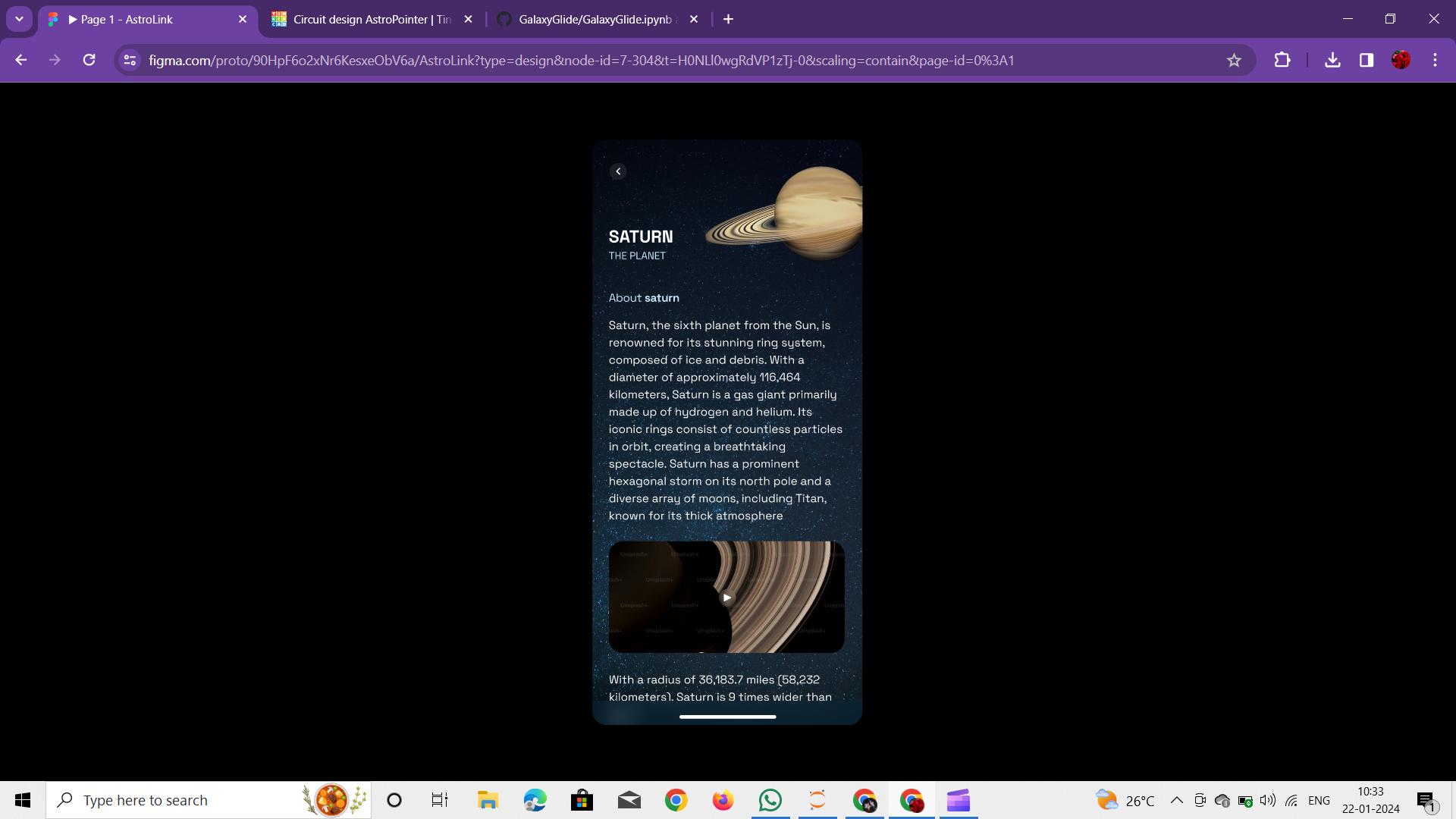The height and width of the screenshot is (819, 1456).
Task: Open Chrome three-dot menu
Action: [x=1435, y=60]
